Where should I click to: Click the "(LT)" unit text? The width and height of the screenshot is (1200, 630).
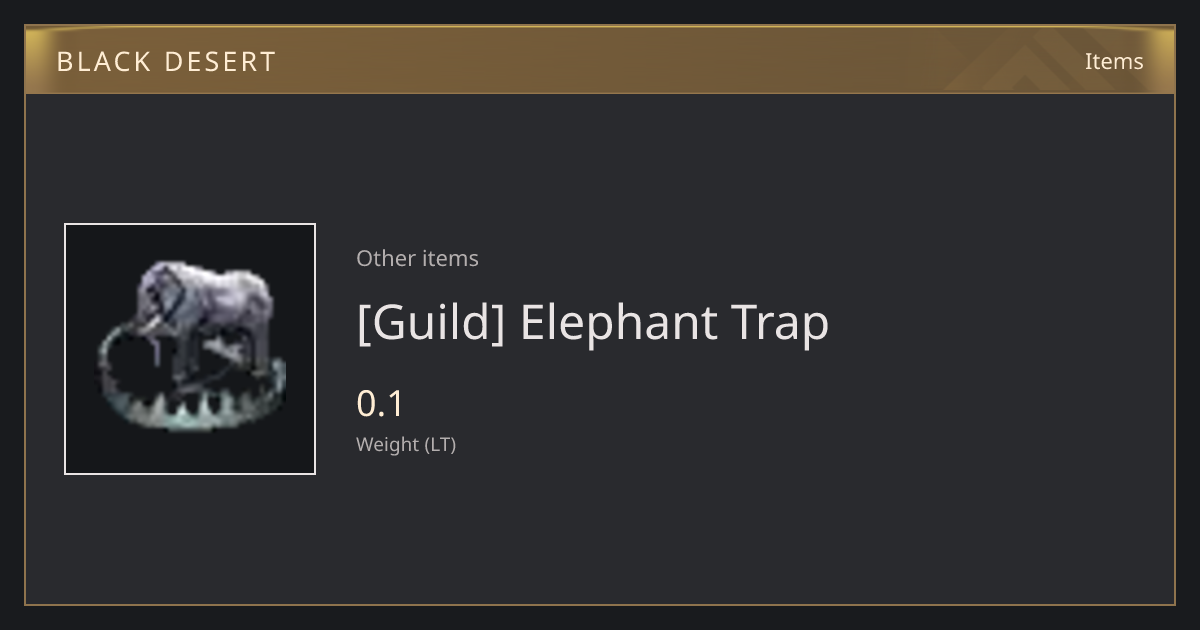click(x=441, y=445)
